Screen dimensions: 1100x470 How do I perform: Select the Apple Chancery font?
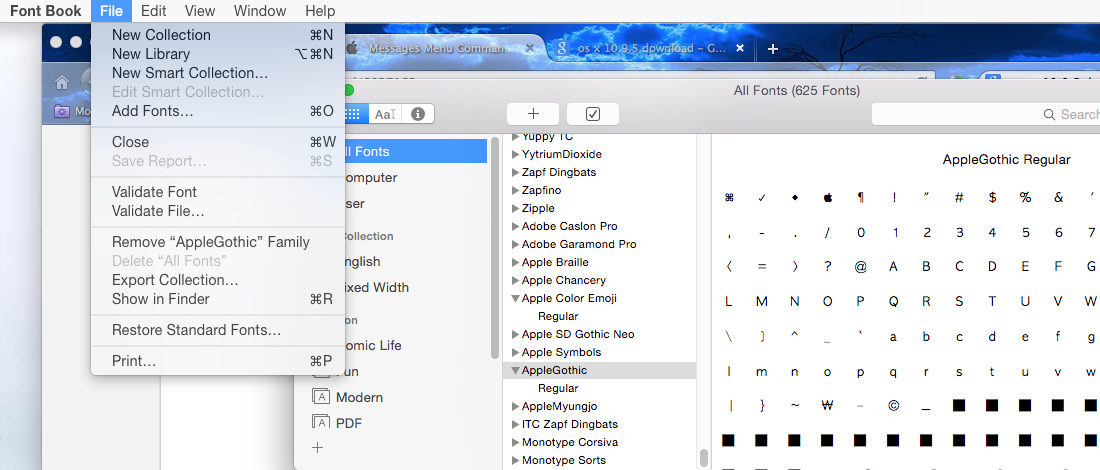click(563, 281)
